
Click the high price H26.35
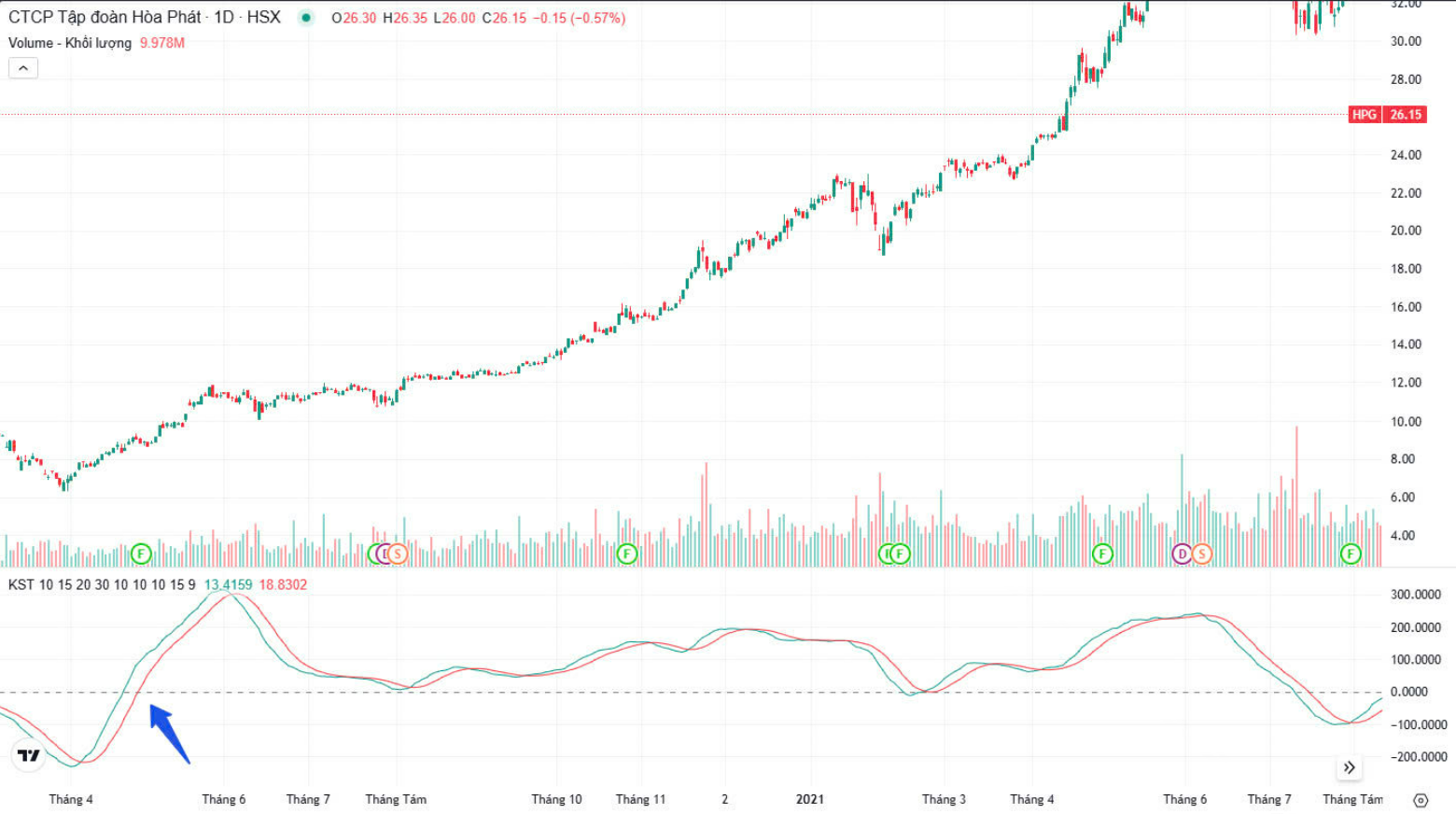(x=405, y=18)
